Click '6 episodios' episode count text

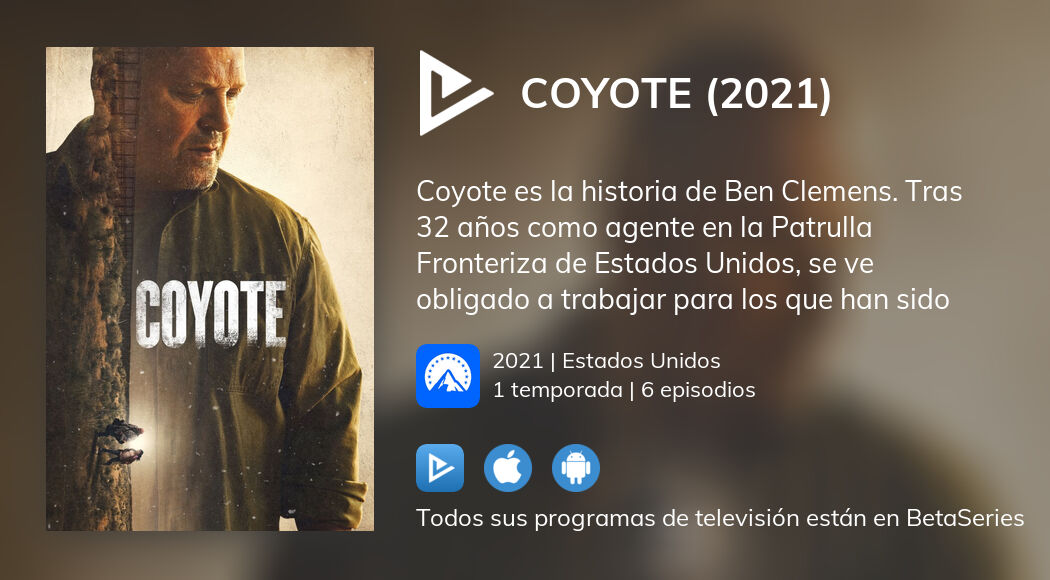pyautogui.click(x=698, y=390)
